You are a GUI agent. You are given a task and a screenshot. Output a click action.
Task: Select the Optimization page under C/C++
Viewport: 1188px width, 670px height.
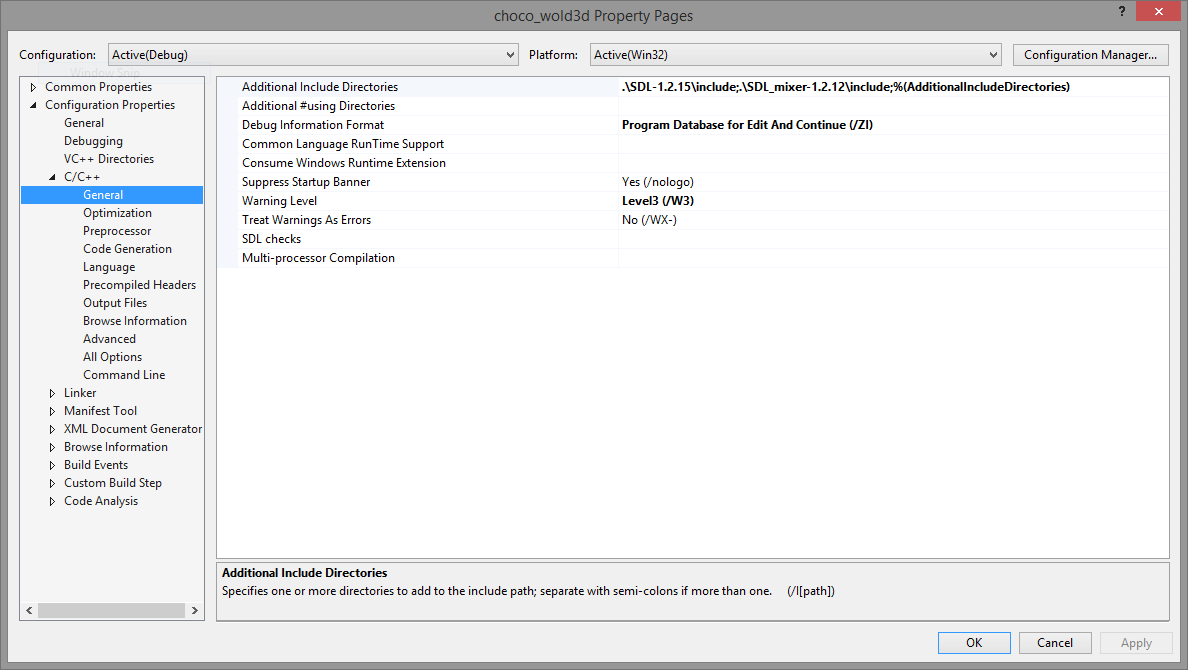click(117, 213)
